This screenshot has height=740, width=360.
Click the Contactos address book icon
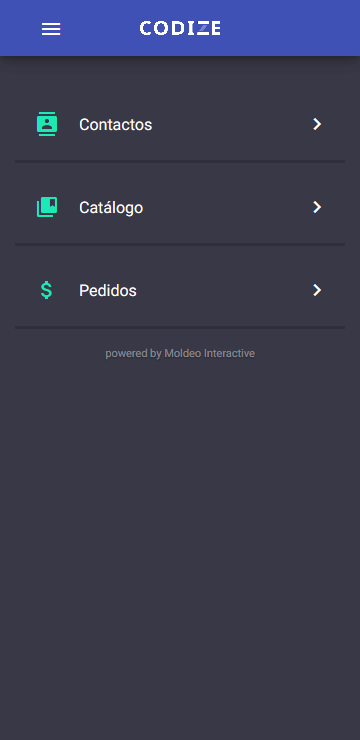point(47,124)
